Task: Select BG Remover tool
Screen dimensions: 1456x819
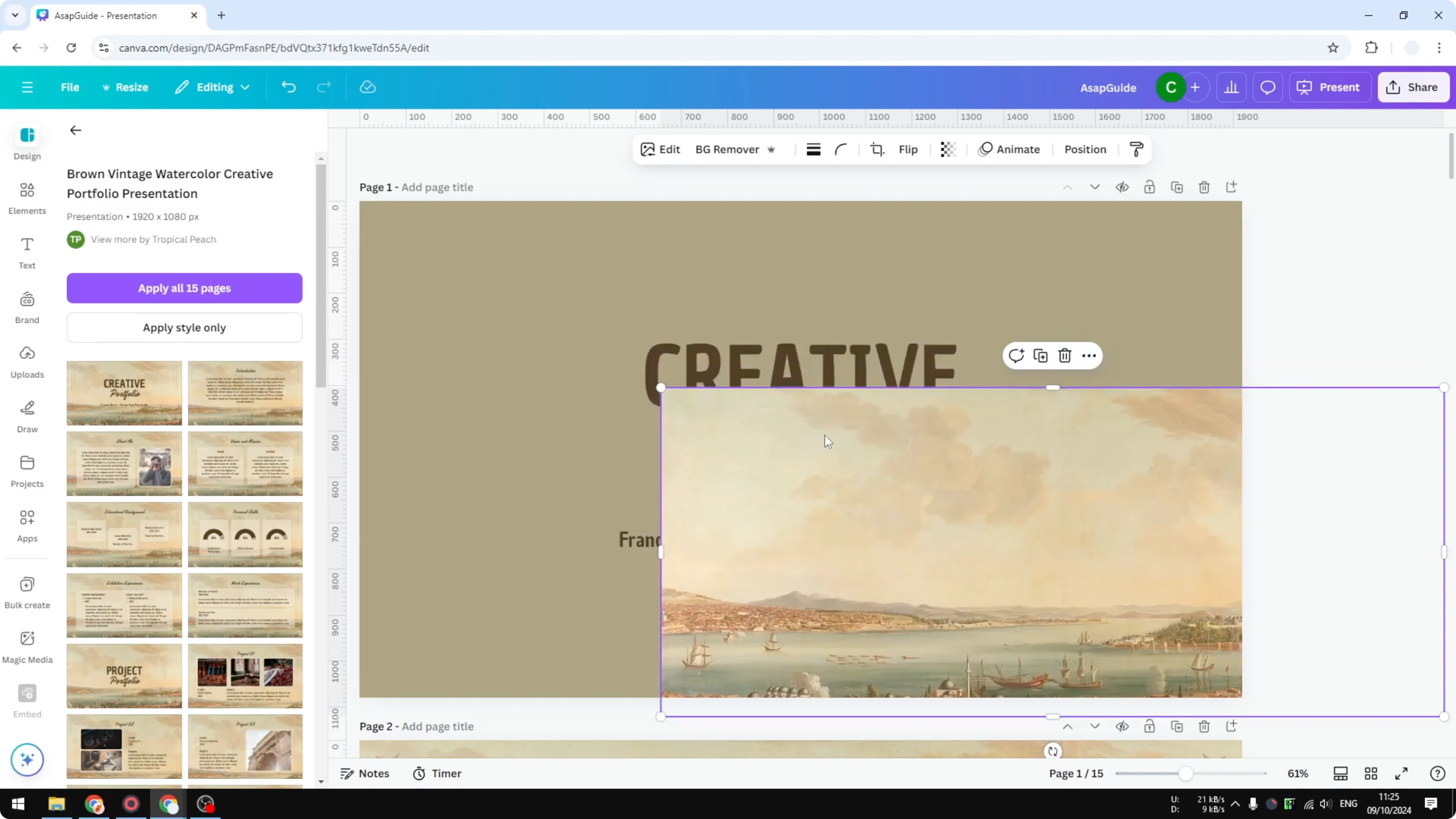Action: 735,149
